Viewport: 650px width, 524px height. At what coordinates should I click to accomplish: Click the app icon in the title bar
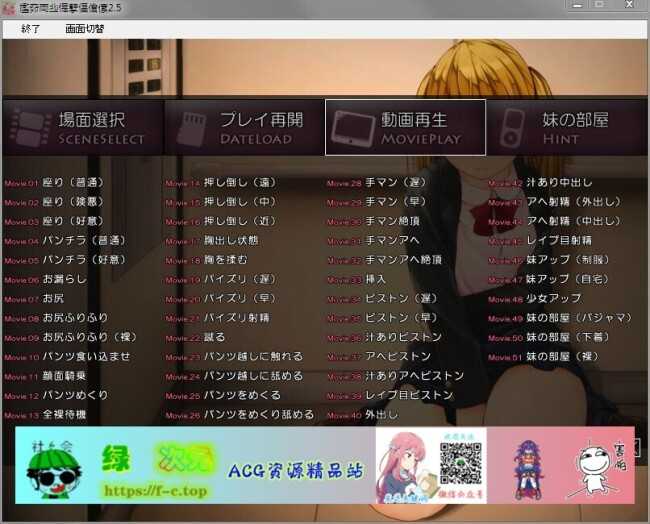click(8, 8)
